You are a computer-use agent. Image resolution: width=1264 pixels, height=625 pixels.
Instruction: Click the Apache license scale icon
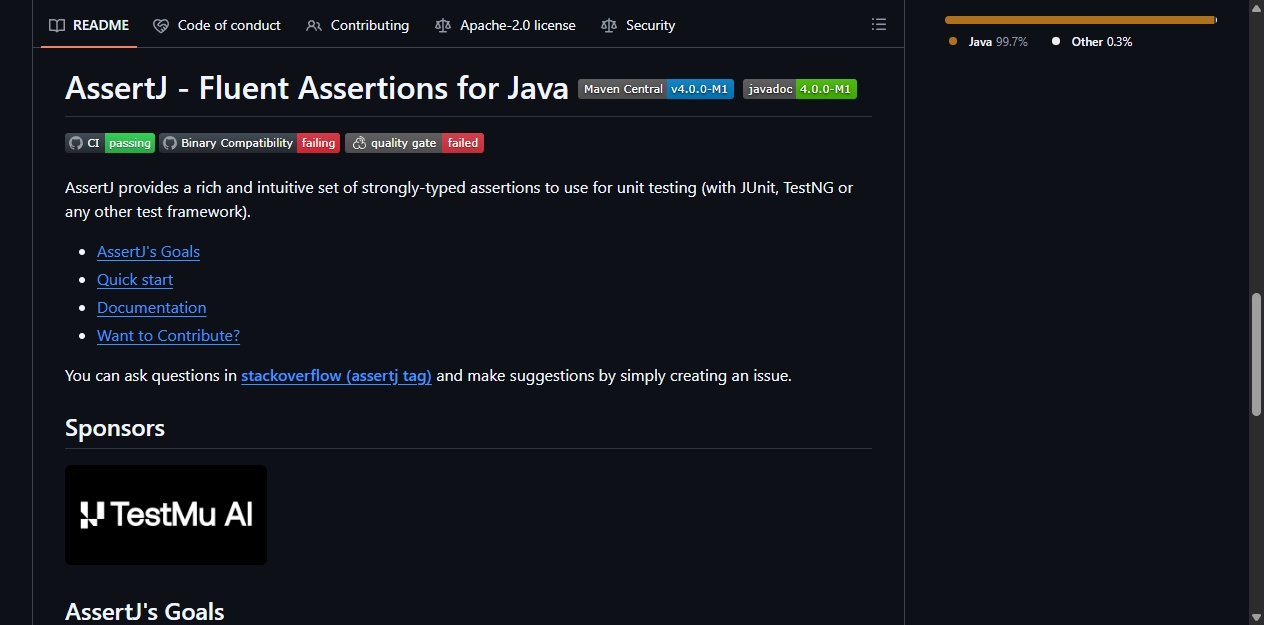click(x=443, y=25)
